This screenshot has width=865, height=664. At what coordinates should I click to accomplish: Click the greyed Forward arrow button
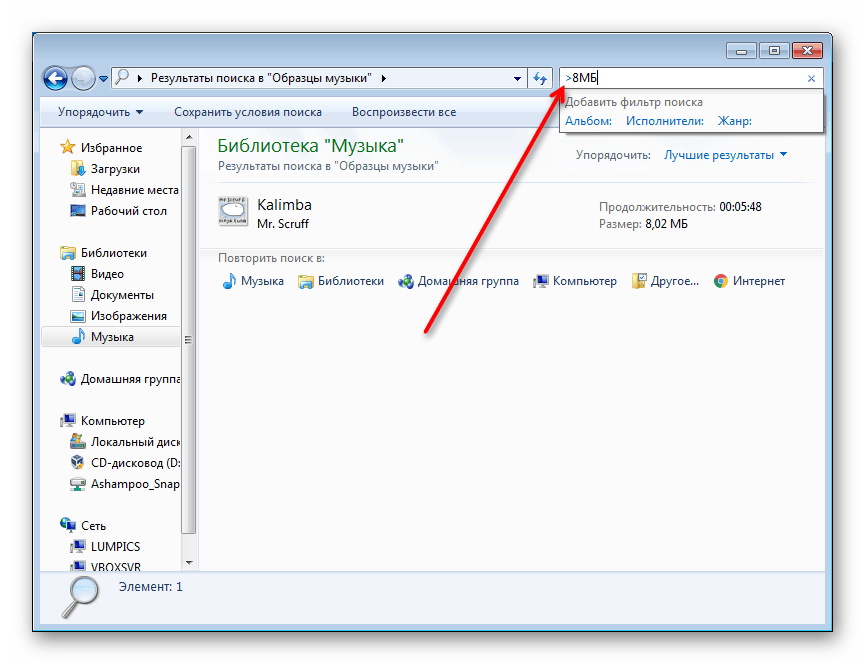[x=83, y=78]
